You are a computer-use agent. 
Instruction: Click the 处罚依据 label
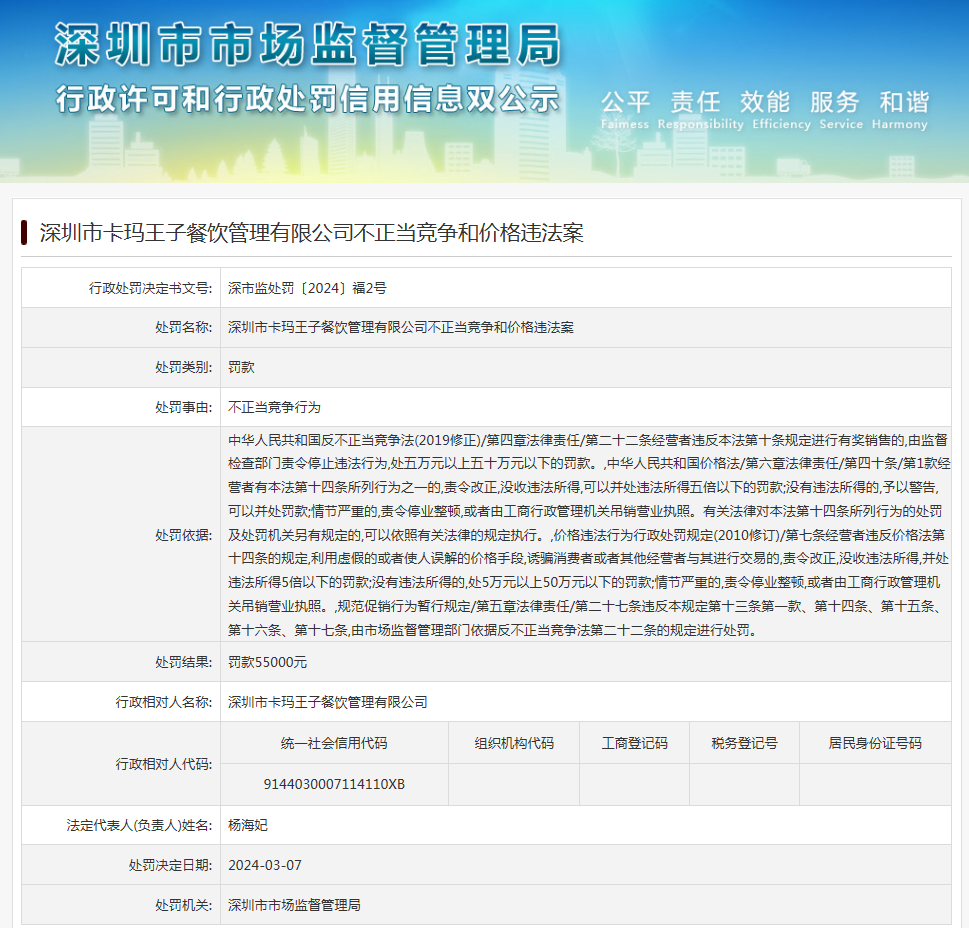184,535
